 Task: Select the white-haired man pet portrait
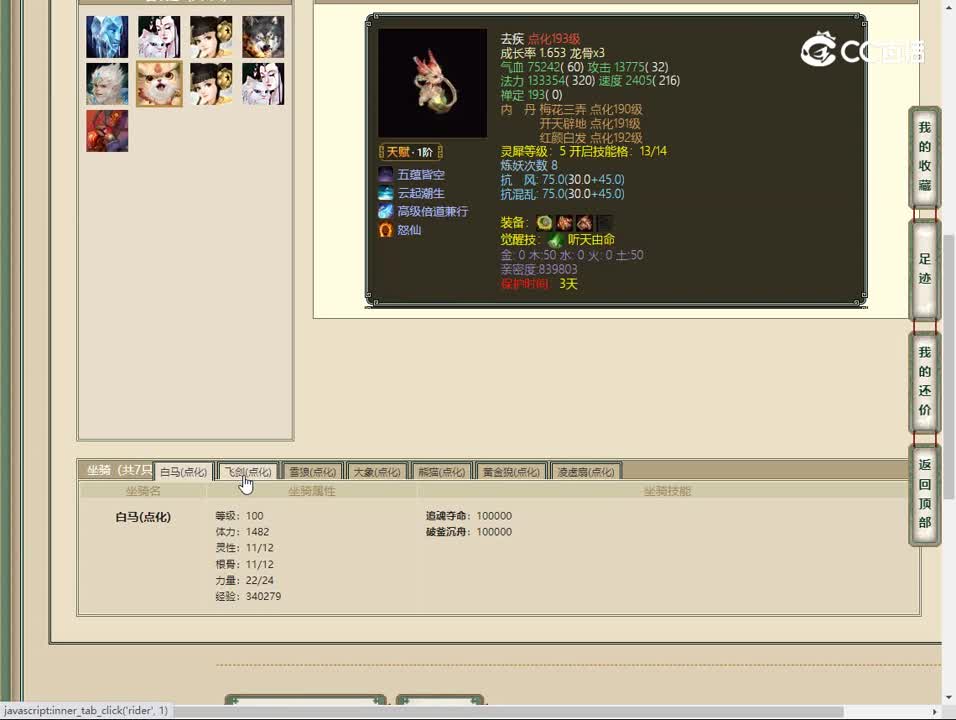[107, 84]
